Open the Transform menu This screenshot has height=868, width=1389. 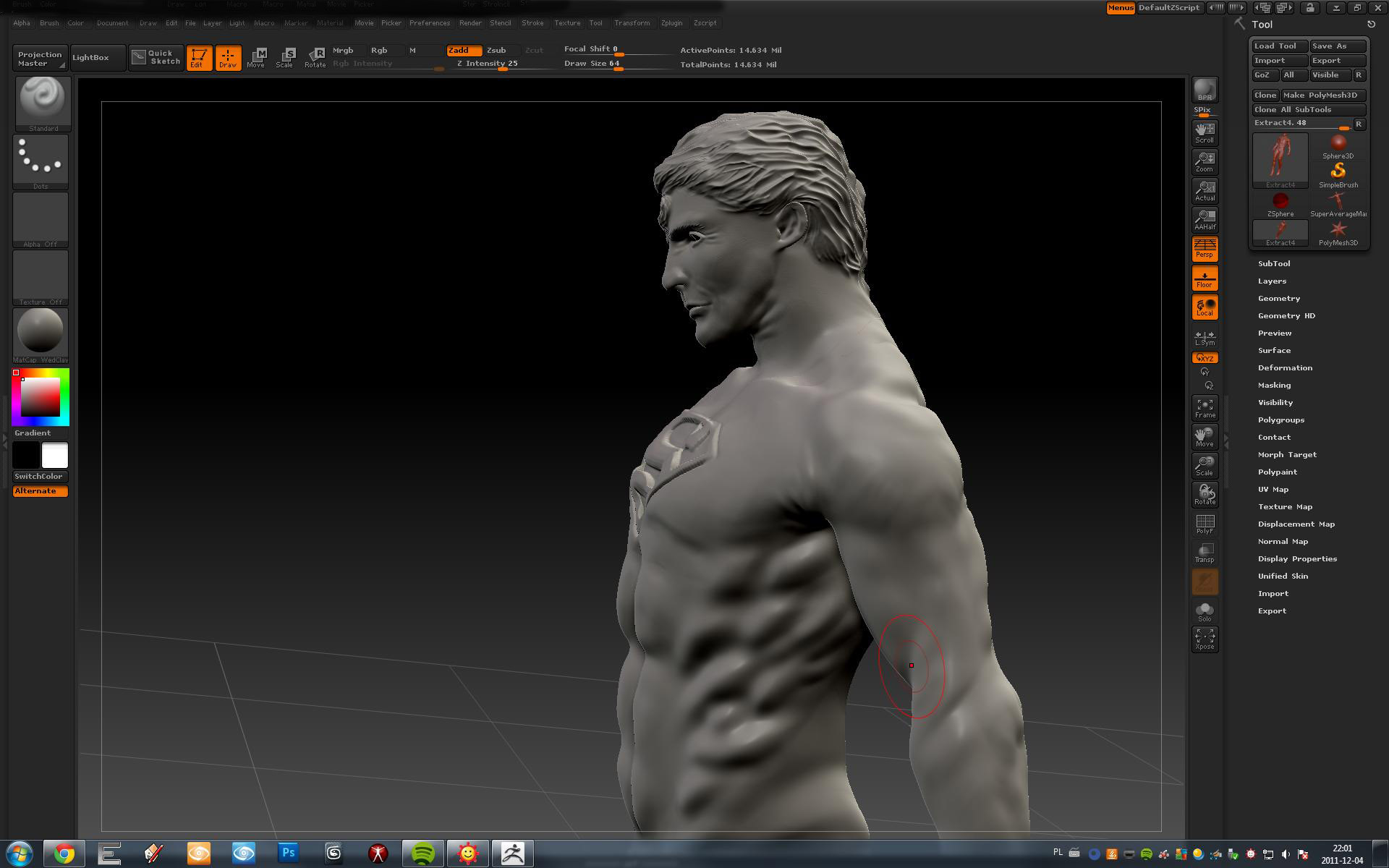coord(632,23)
